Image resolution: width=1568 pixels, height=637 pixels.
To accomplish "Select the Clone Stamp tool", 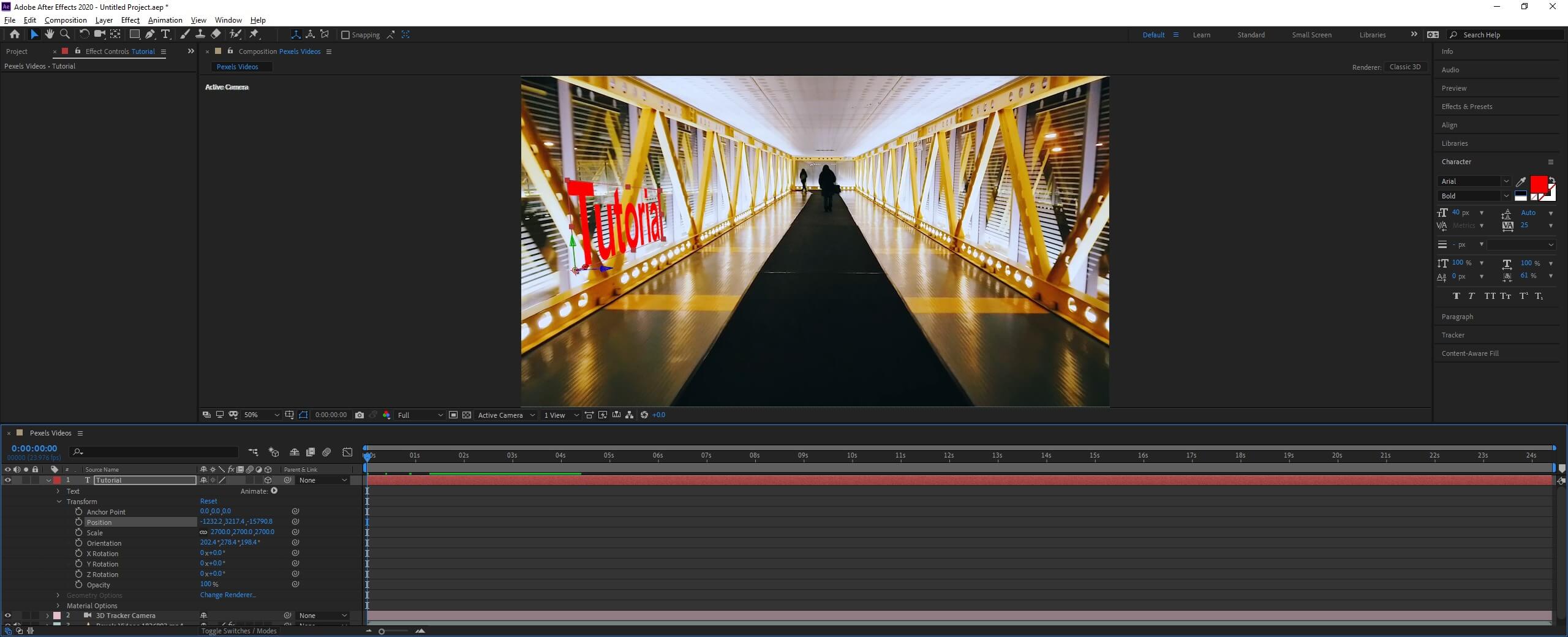I will point(200,34).
